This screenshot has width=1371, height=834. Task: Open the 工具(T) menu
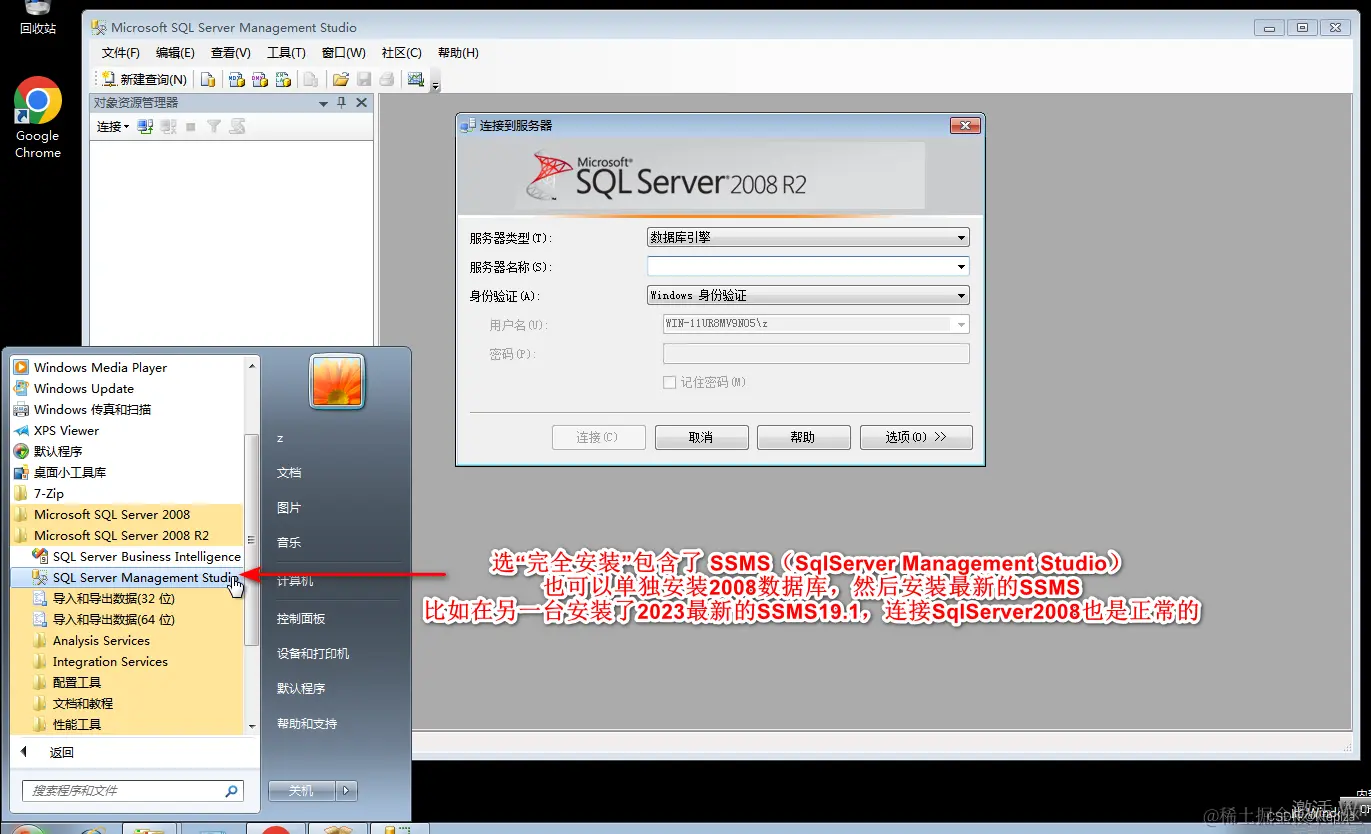pyautogui.click(x=286, y=53)
